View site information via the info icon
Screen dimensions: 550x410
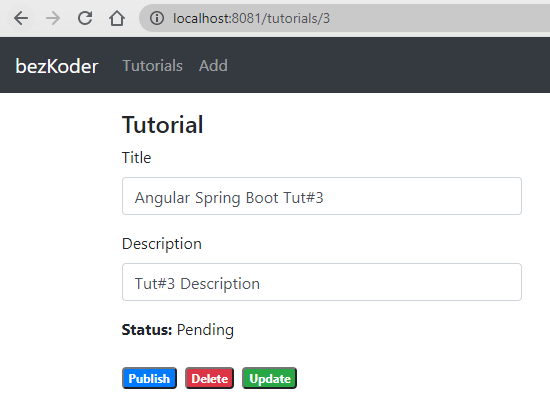157,18
